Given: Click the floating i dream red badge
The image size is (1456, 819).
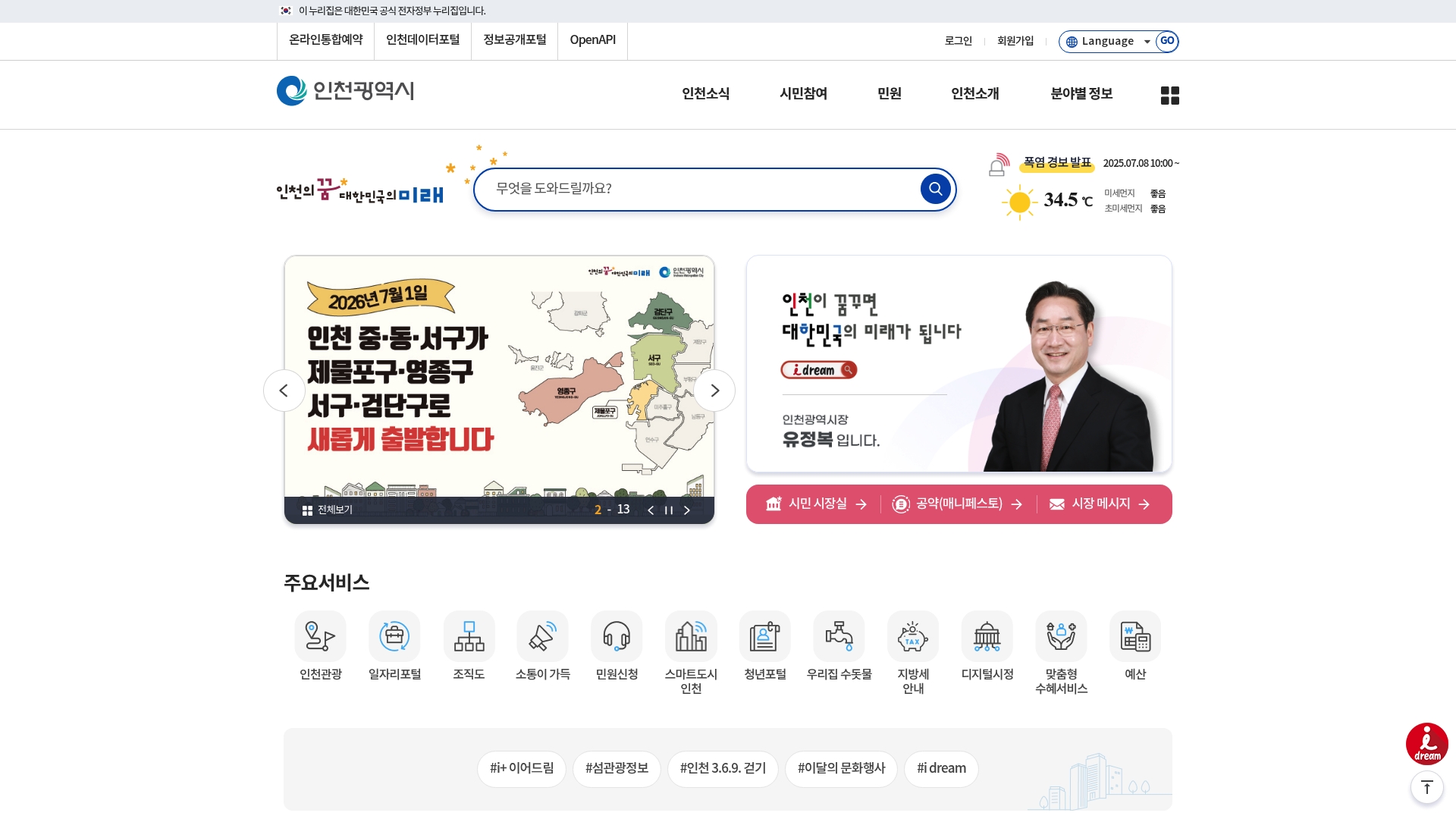Looking at the screenshot, I should coord(1426,744).
